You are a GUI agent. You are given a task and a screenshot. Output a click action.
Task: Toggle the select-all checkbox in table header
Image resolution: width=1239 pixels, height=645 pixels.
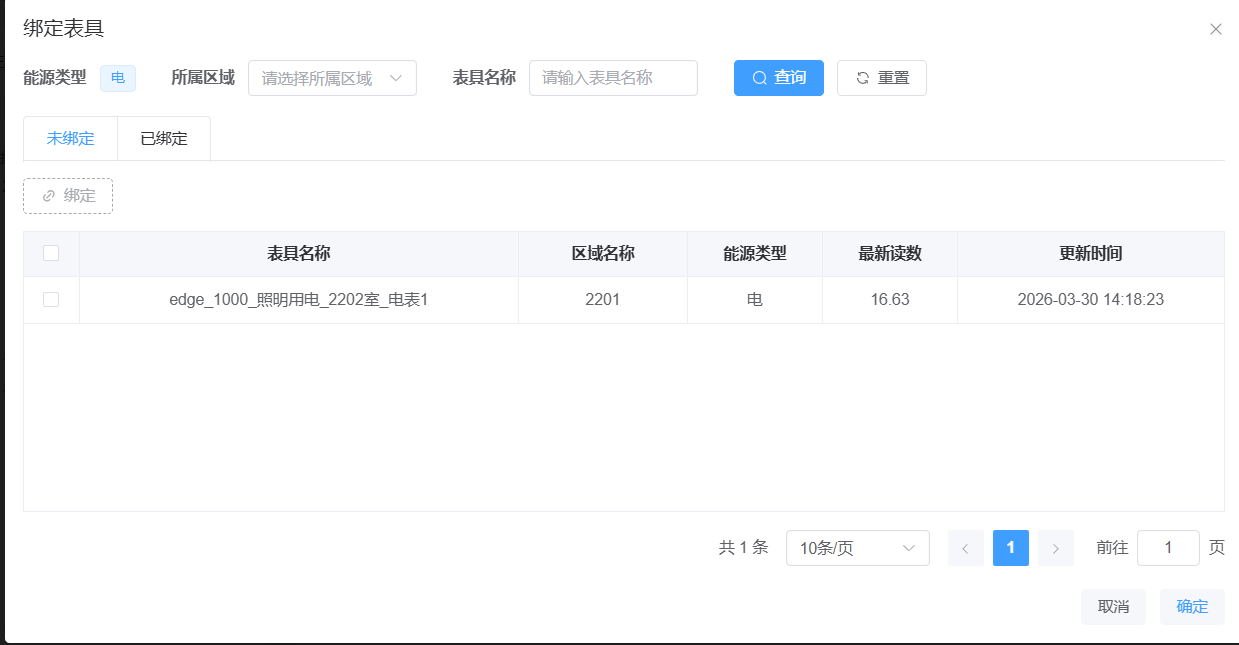(x=51, y=253)
